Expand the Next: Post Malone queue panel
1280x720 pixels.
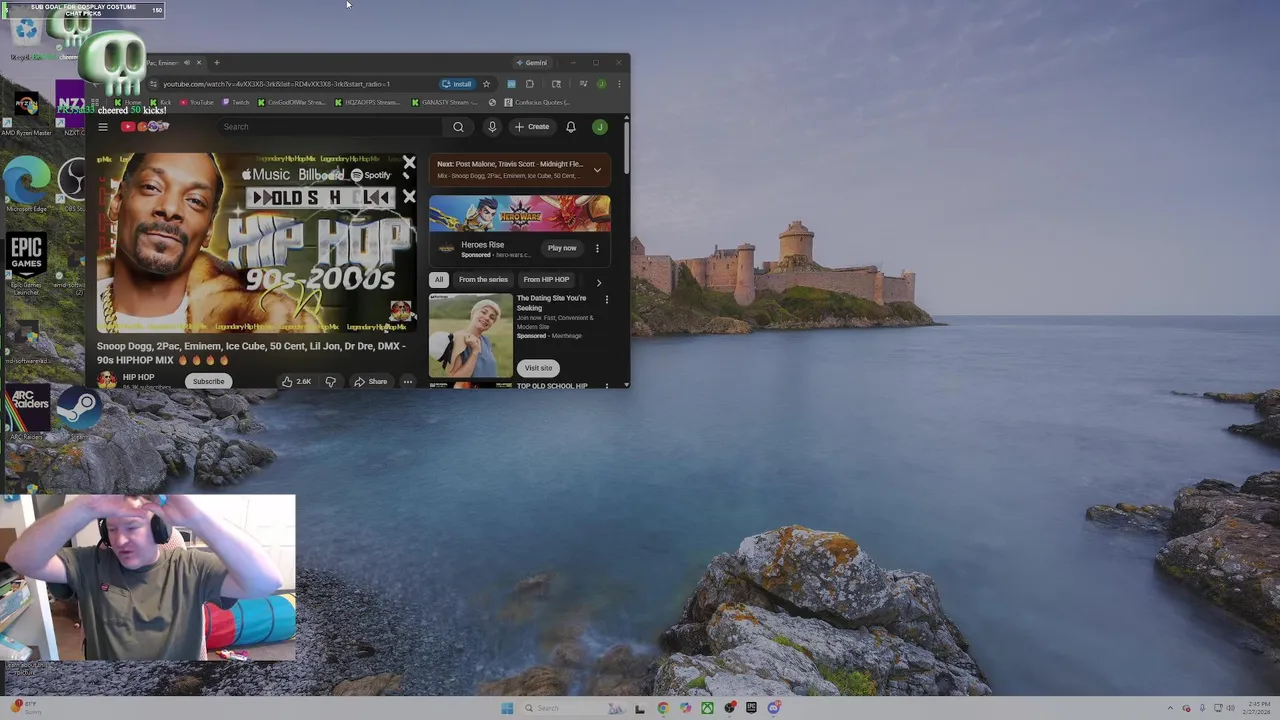pos(597,170)
